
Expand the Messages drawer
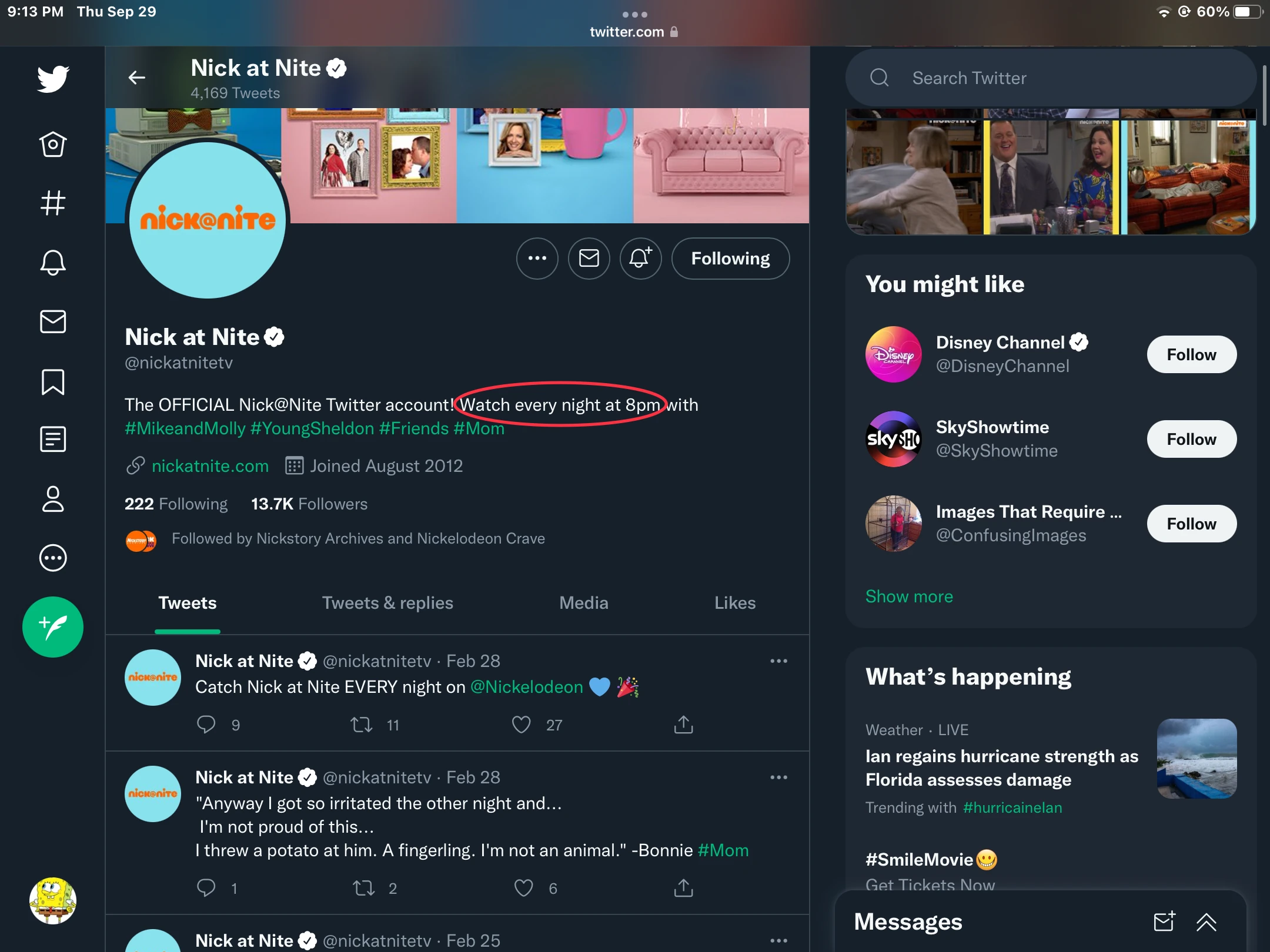pyautogui.click(x=1206, y=922)
